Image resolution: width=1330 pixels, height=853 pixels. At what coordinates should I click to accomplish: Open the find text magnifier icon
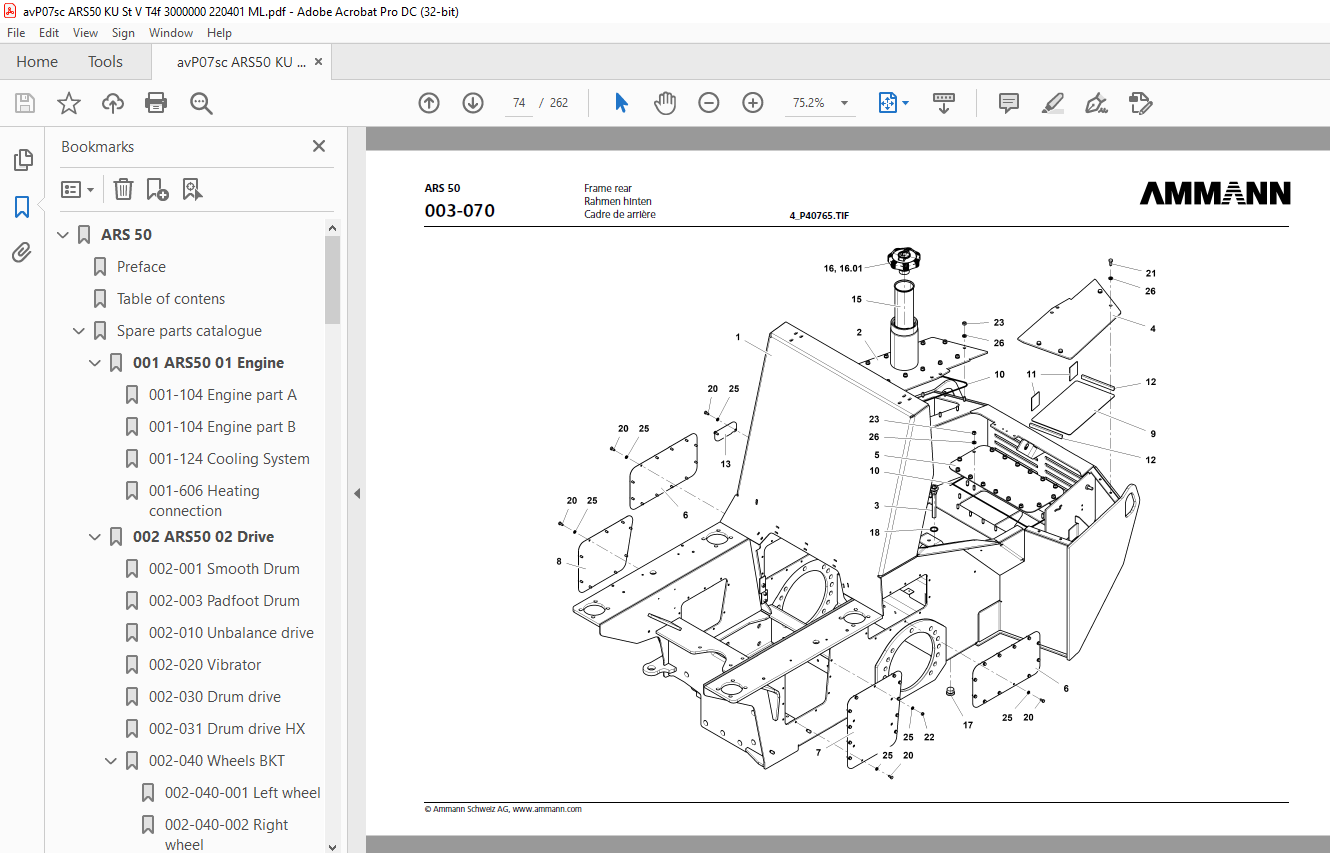[201, 103]
